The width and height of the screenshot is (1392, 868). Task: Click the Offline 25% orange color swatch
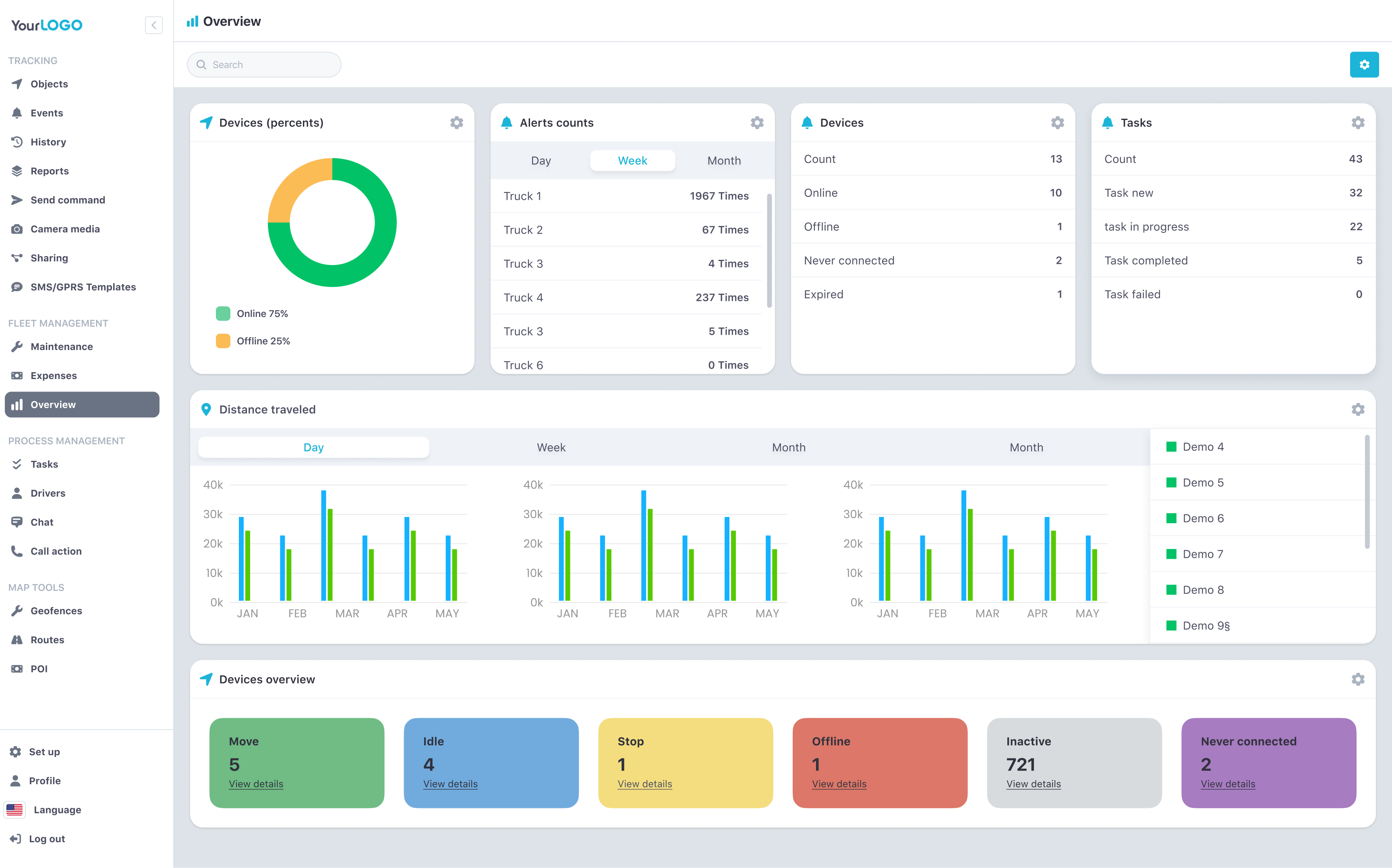coord(223,341)
